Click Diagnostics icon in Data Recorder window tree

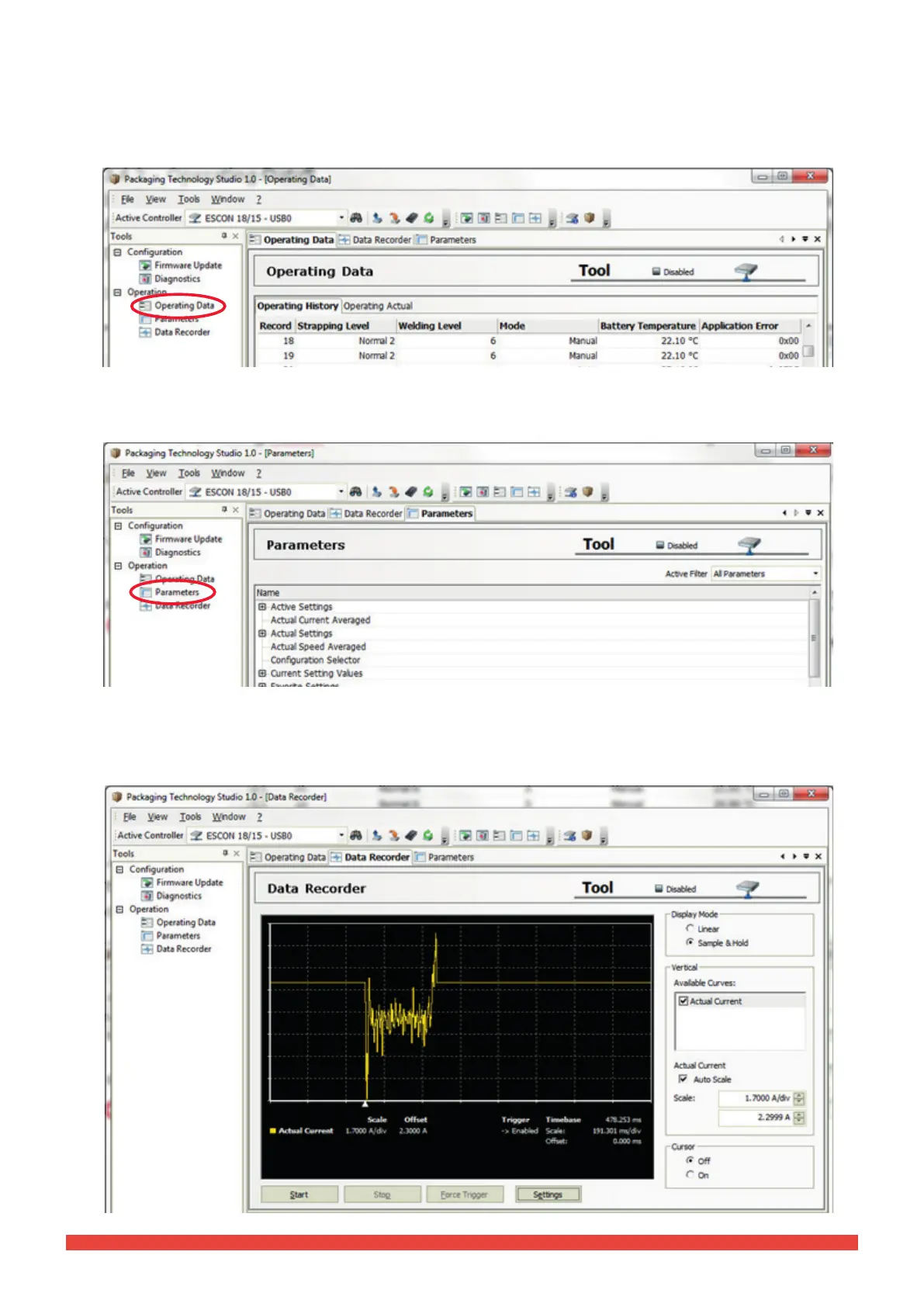point(146,896)
